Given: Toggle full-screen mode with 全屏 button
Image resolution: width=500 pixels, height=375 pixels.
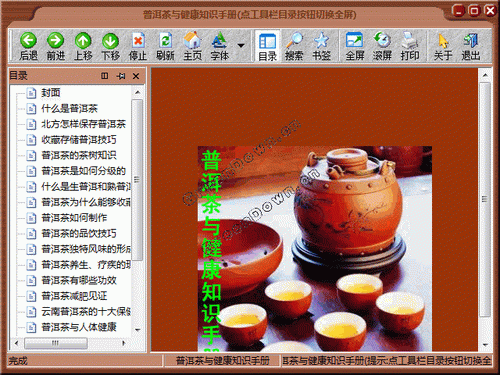Looking at the screenshot, I should pyautogui.click(x=354, y=47).
